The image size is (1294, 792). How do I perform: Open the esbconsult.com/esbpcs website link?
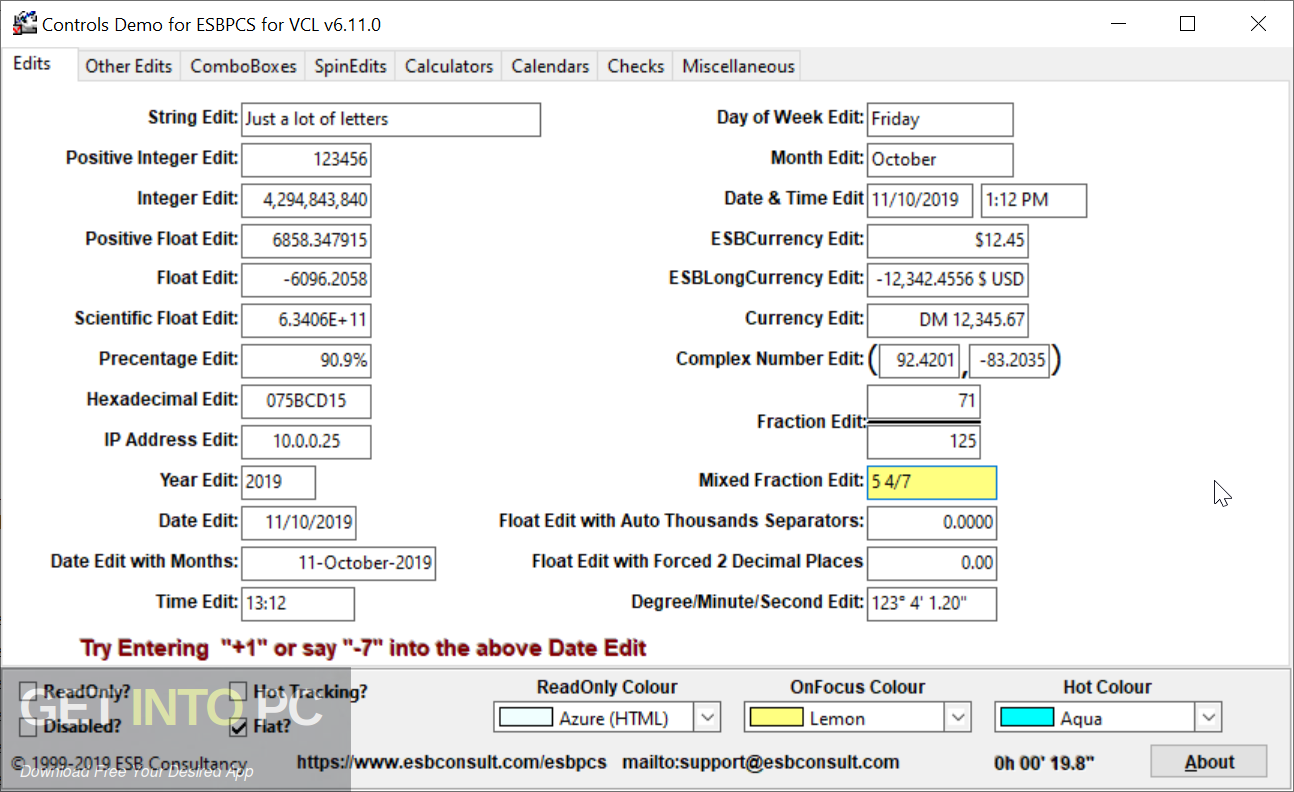pyautogui.click(x=452, y=762)
